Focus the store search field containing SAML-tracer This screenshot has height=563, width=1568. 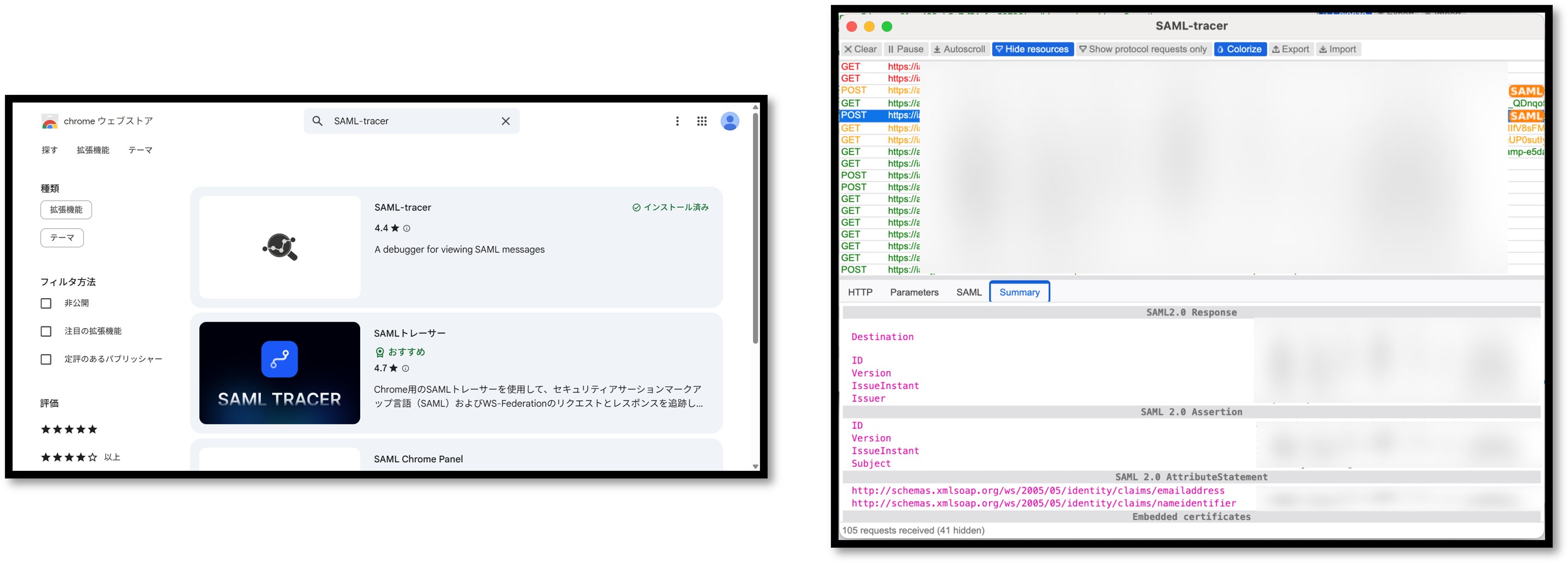click(x=411, y=121)
